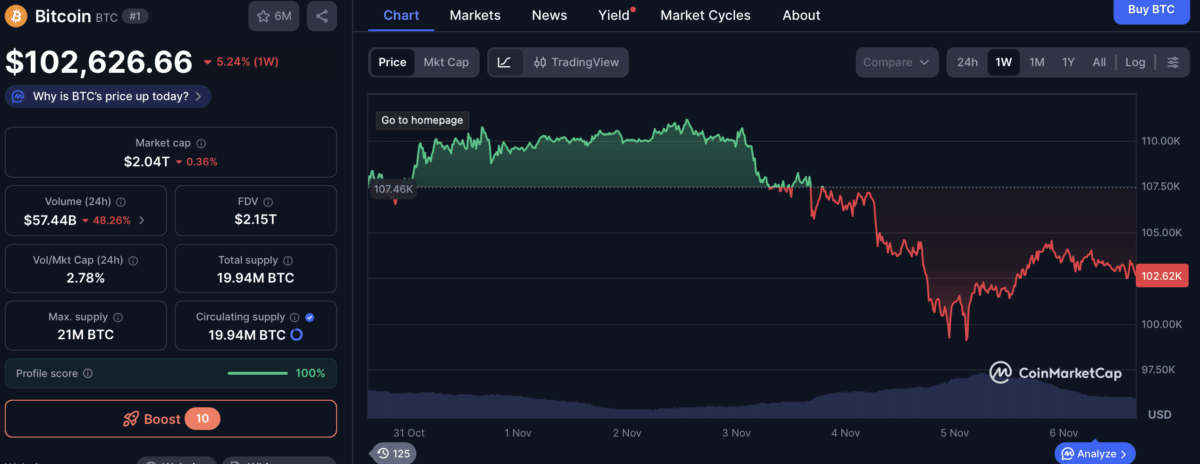Click circulating supply verified badge
Image resolution: width=1200 pixels, height=464 pixels.
[x=309, y=317]
